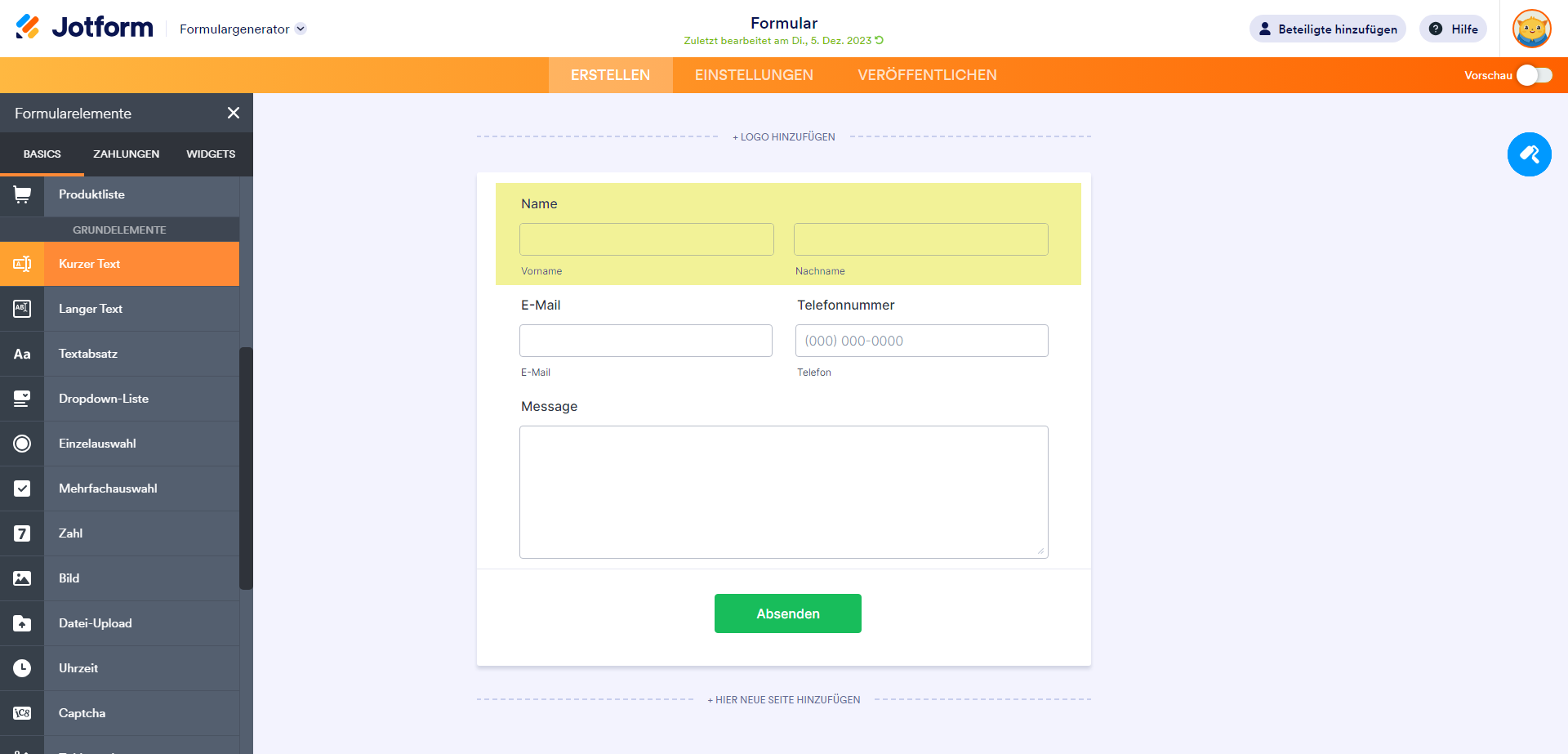Click the Uhrzeit clock icon
Viewport: 1568px width, 754px height.
(22, 668)
